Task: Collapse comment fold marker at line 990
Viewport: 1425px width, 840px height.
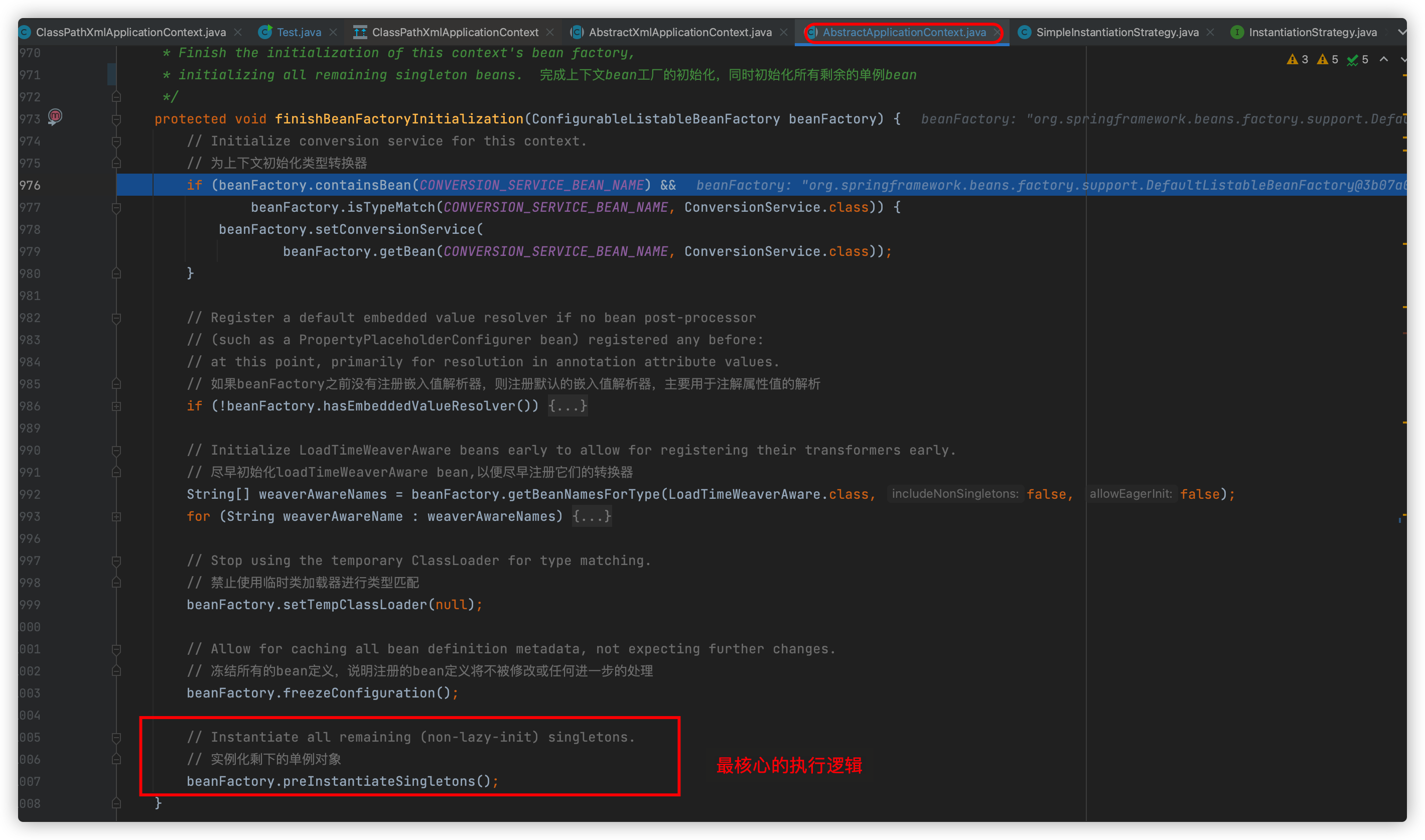Action: tap(116, 451)
